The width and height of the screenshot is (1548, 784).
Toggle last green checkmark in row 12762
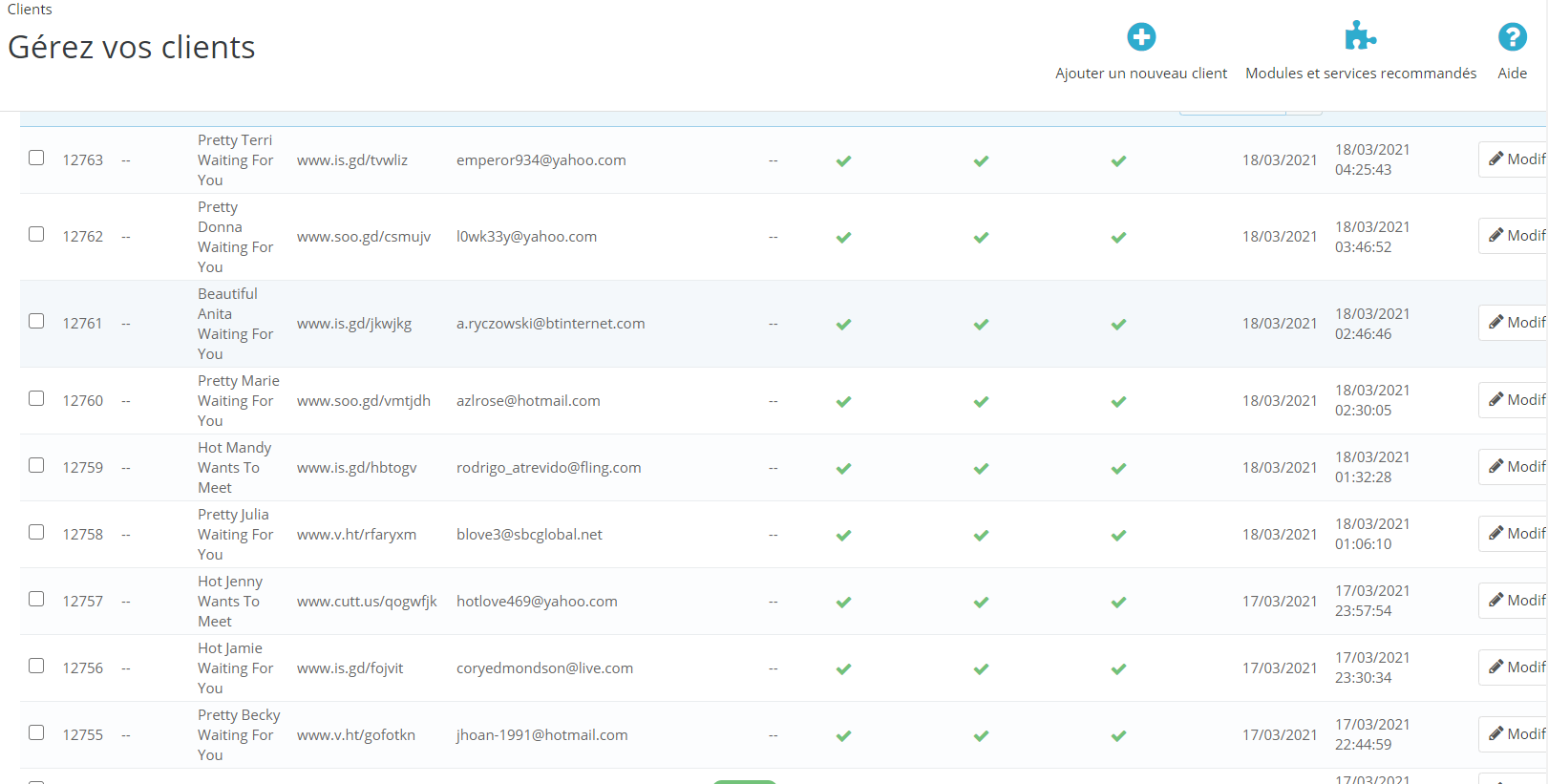tap(1118, 238)
